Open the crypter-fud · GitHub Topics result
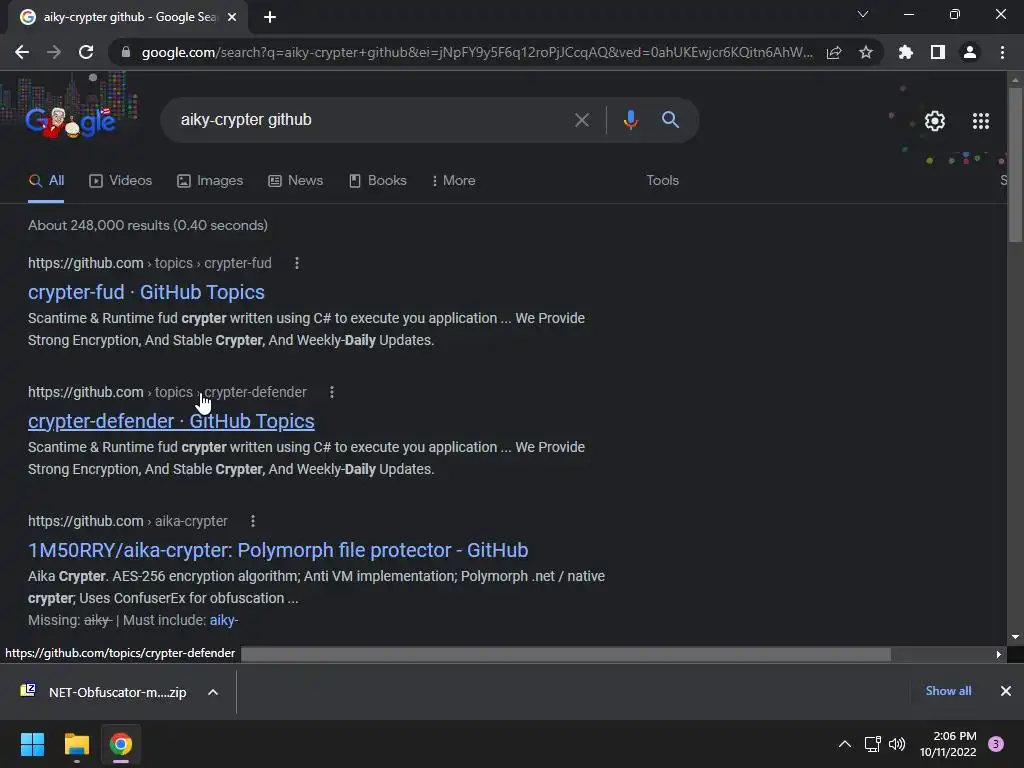1024x768 pixels. (146, 292)
